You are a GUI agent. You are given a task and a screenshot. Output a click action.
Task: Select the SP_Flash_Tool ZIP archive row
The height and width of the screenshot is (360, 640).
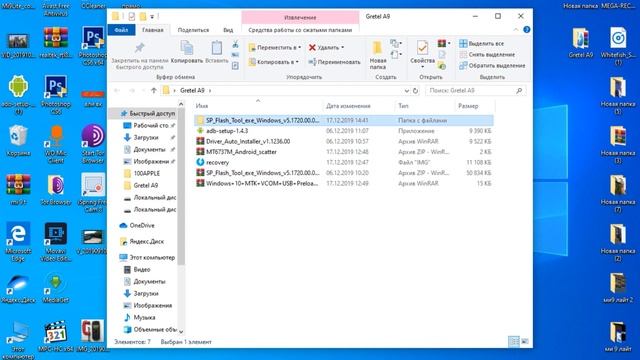click(343, 173)
